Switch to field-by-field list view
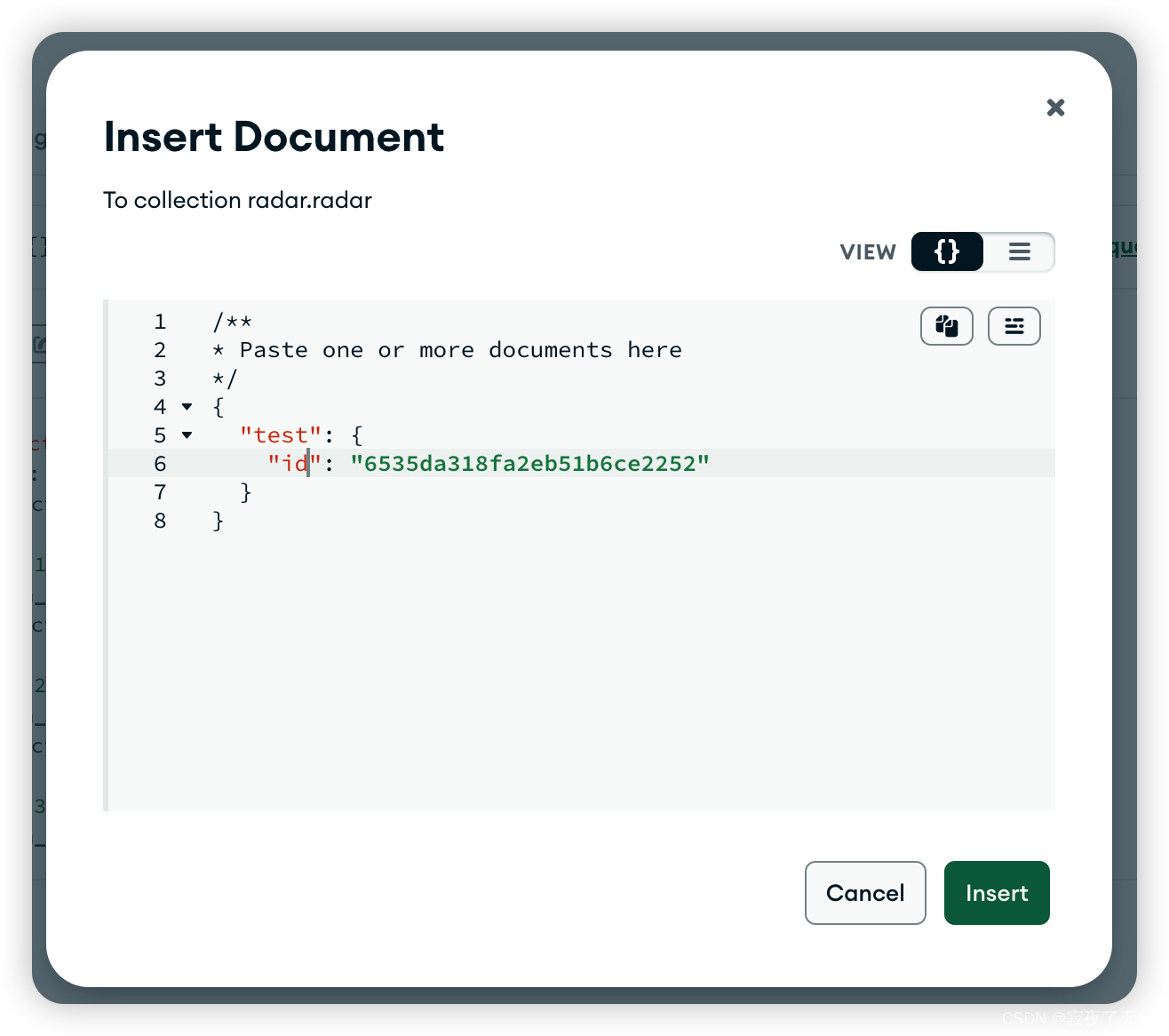The image size is (1169, 1036). point(1019,251)
